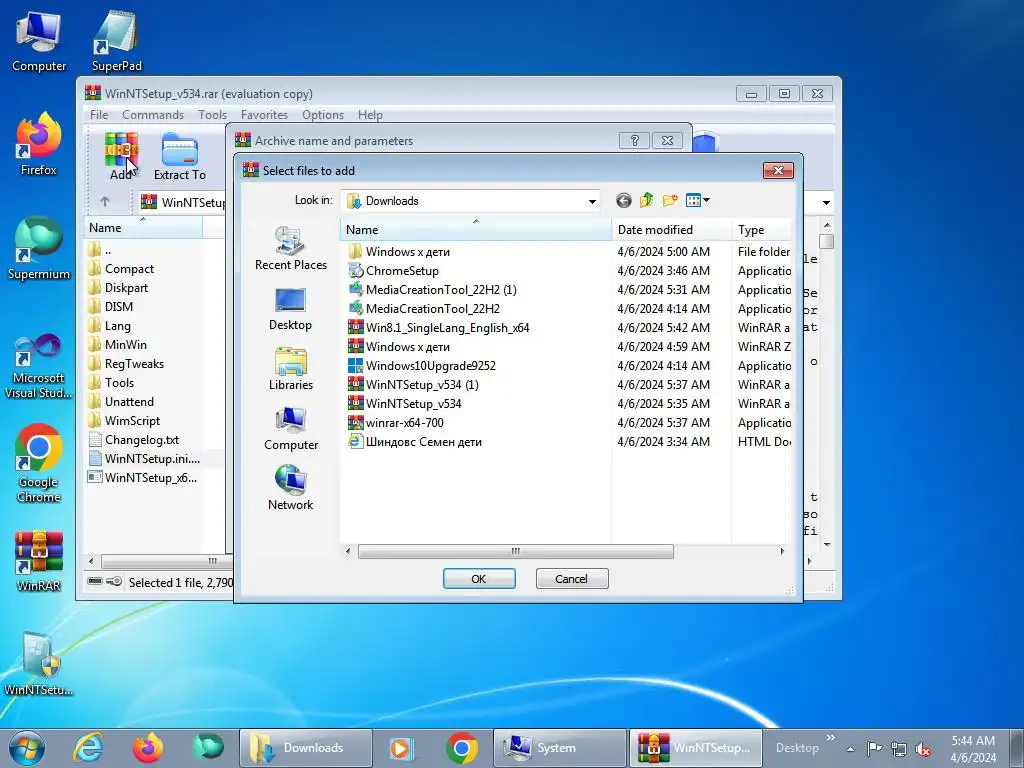Screen dimensions: 1024x768
Task: Click Cancel in Select files dialog
Action: [x=571, y=579]
